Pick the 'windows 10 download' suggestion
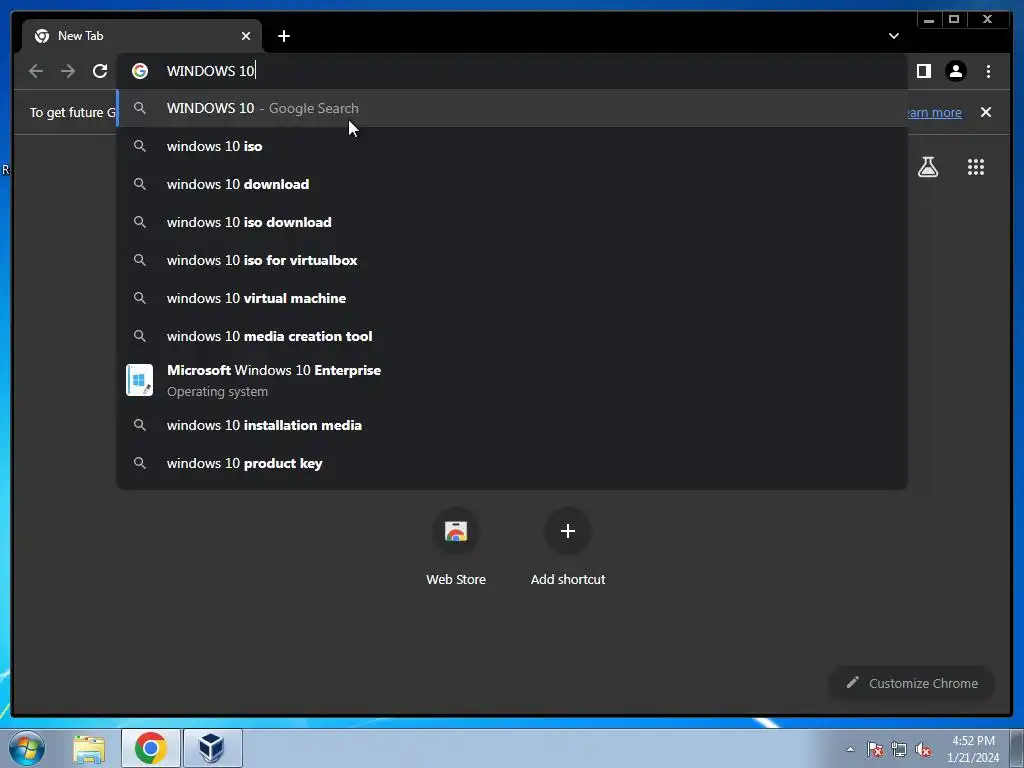The height and width of the screenshot is (768, 1024). coord(512,184)
